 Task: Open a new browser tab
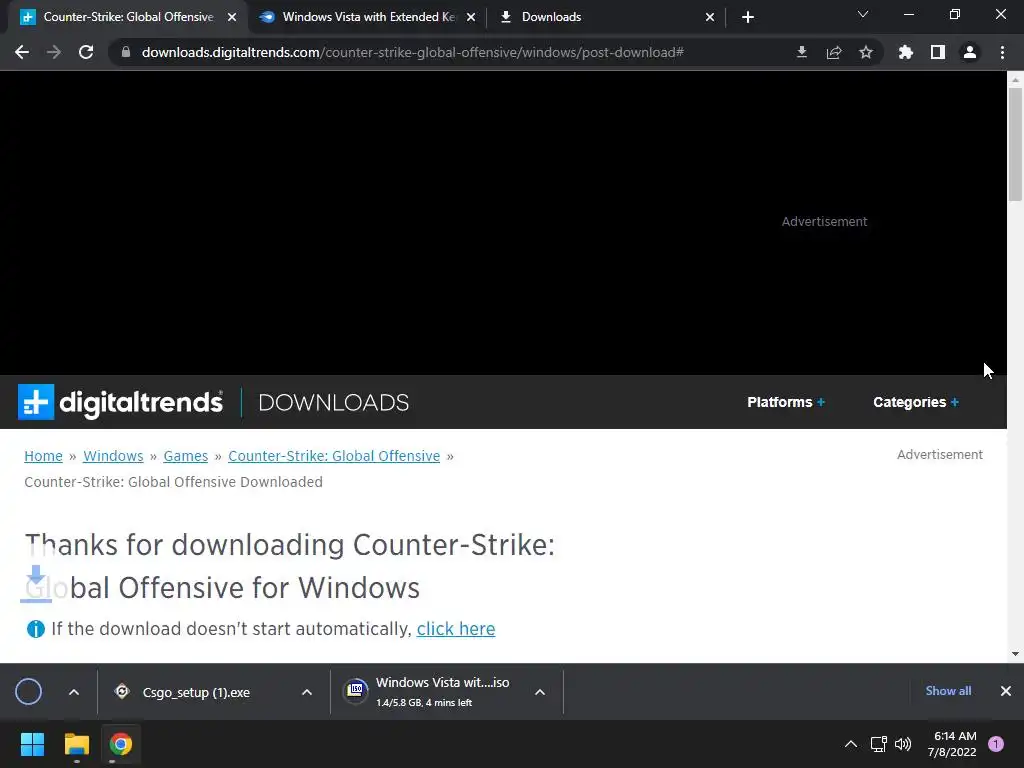click(748, 17)
